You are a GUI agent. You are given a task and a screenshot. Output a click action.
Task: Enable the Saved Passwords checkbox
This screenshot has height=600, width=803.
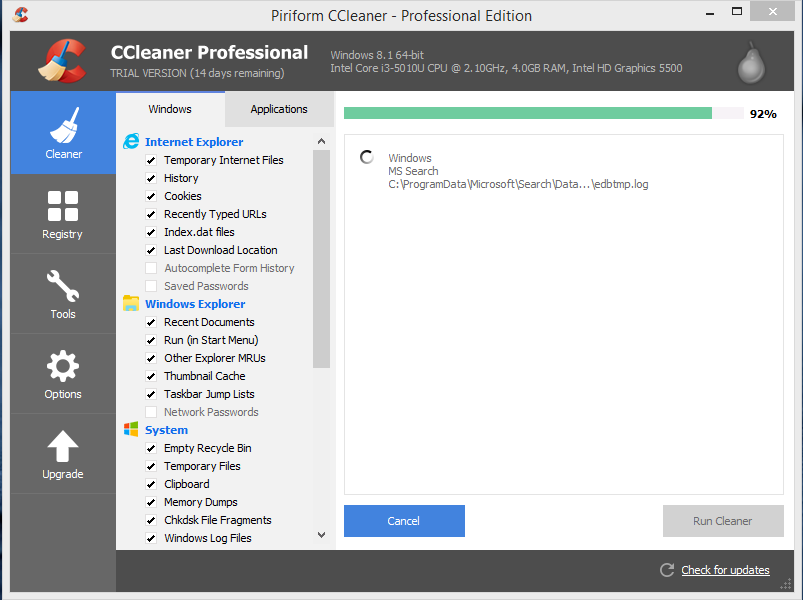pyautogui.click(x=151, y=286)
